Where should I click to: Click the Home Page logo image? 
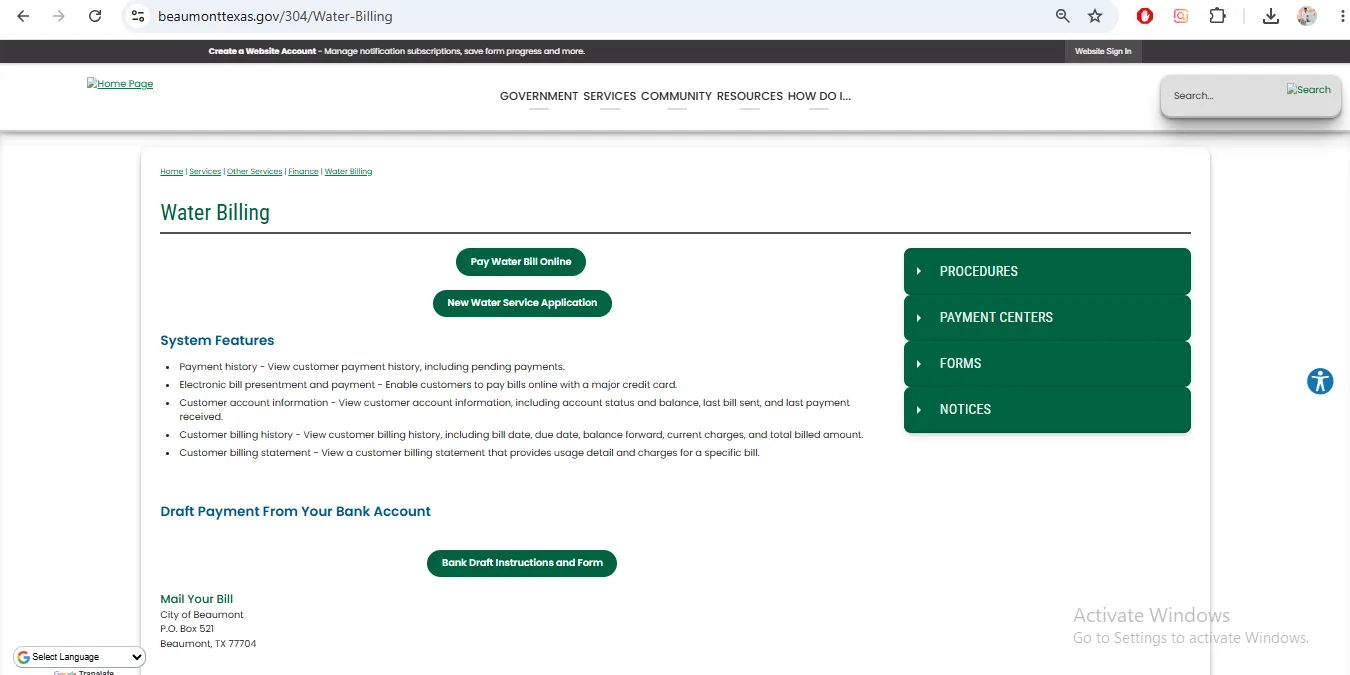click(120, 84)
